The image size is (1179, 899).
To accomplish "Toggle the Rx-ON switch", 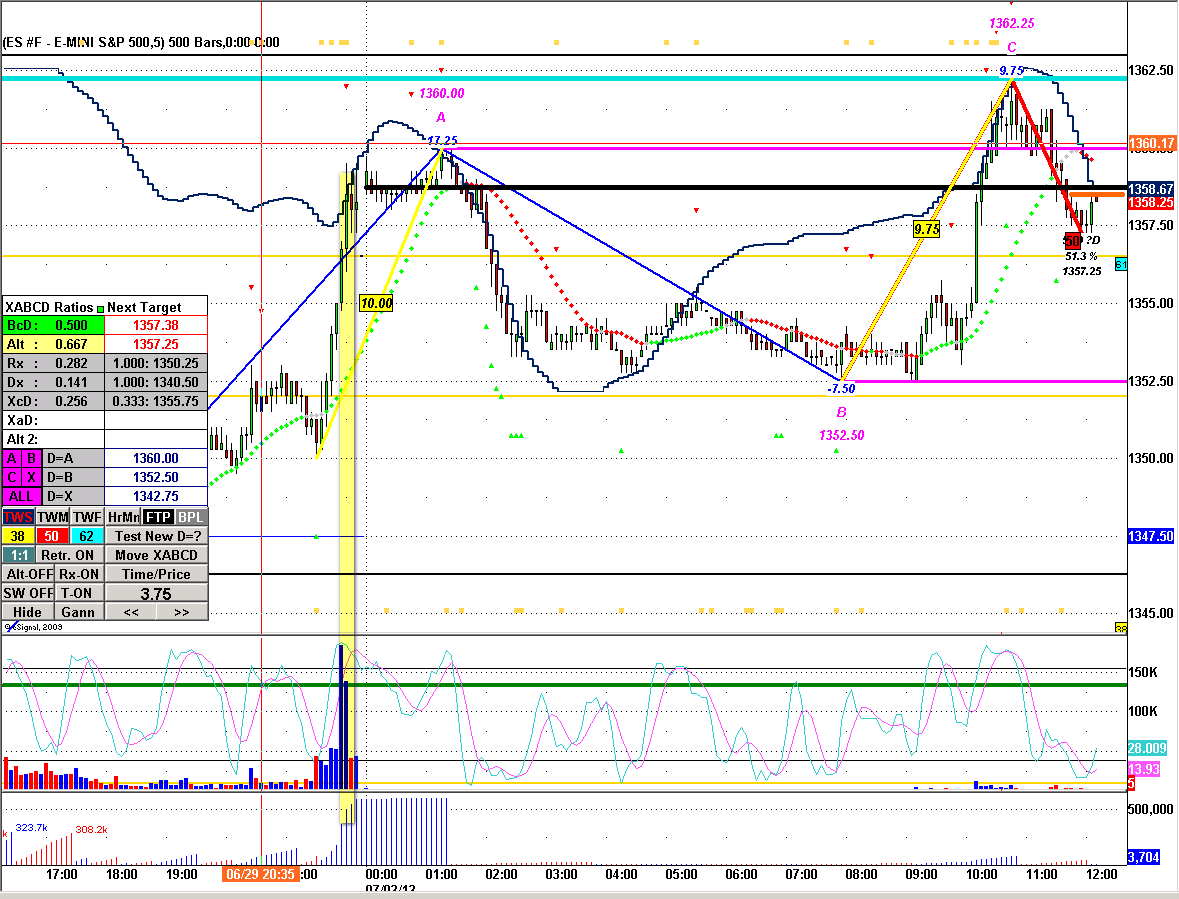I will point(80,574).
